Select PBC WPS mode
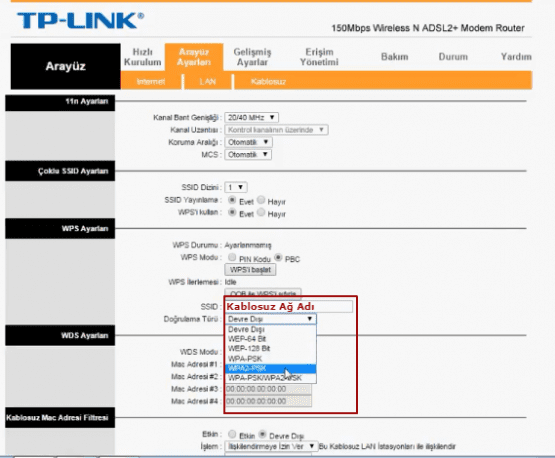Viewport: 555px width, 458px height. (278, 257)
